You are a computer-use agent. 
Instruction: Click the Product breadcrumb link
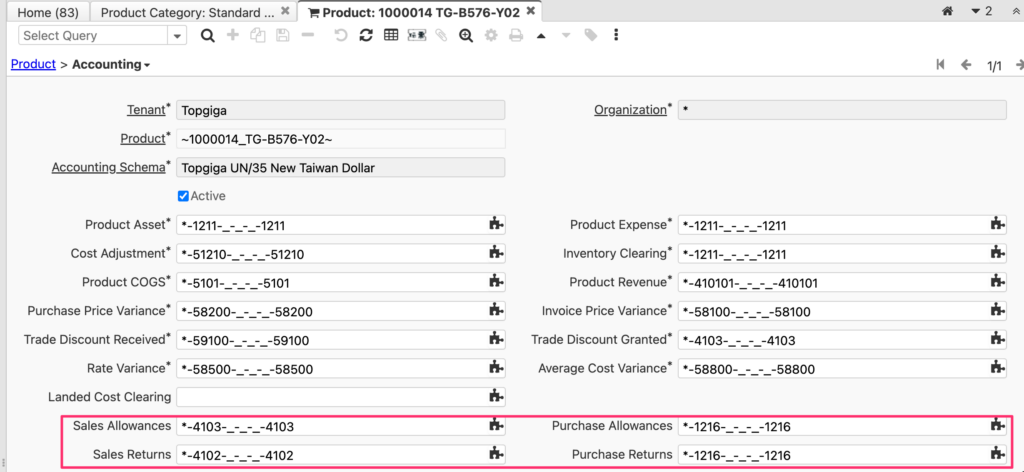32,65
